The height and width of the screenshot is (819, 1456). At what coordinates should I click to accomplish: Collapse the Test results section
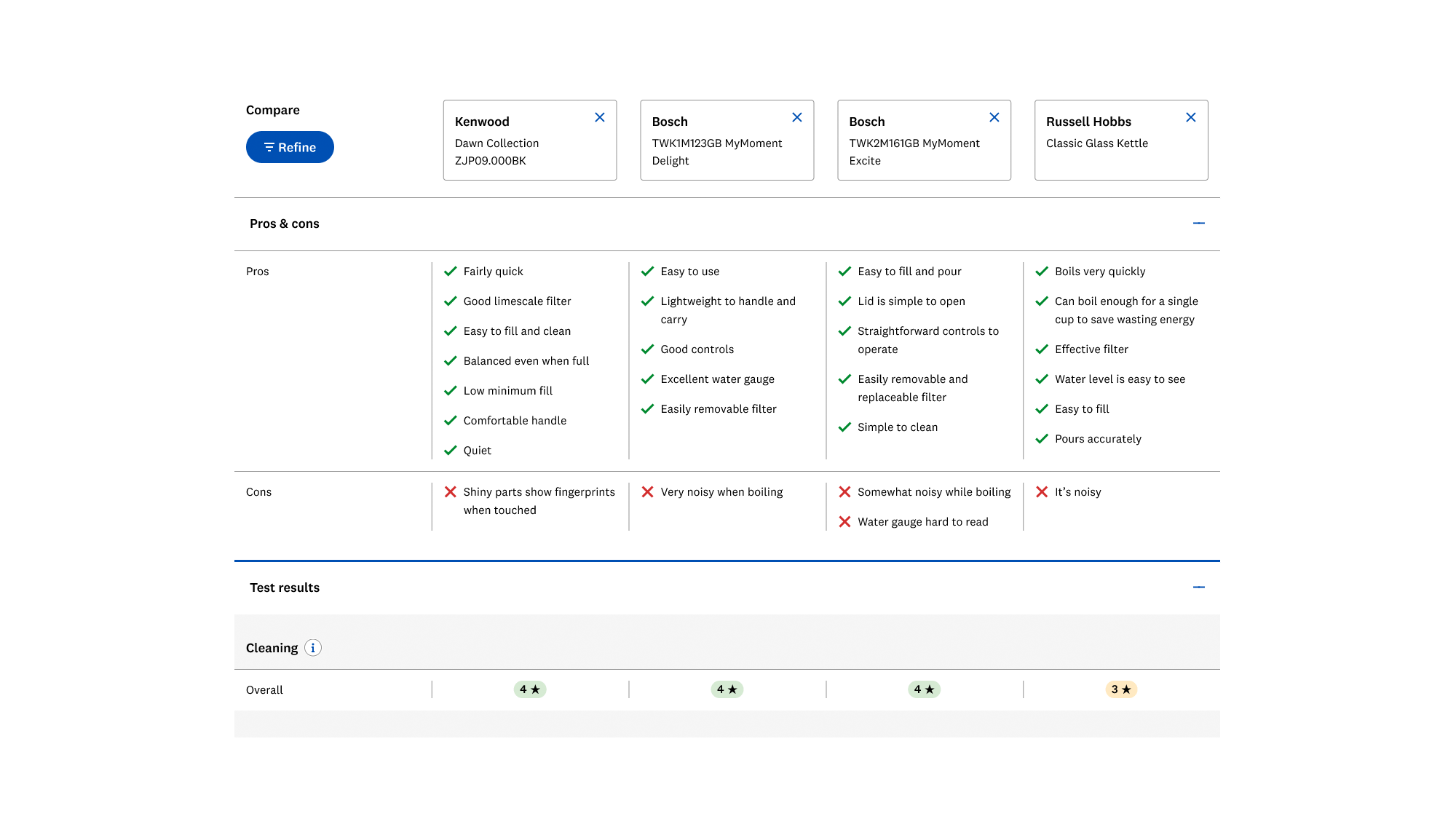pos(1199,587)
